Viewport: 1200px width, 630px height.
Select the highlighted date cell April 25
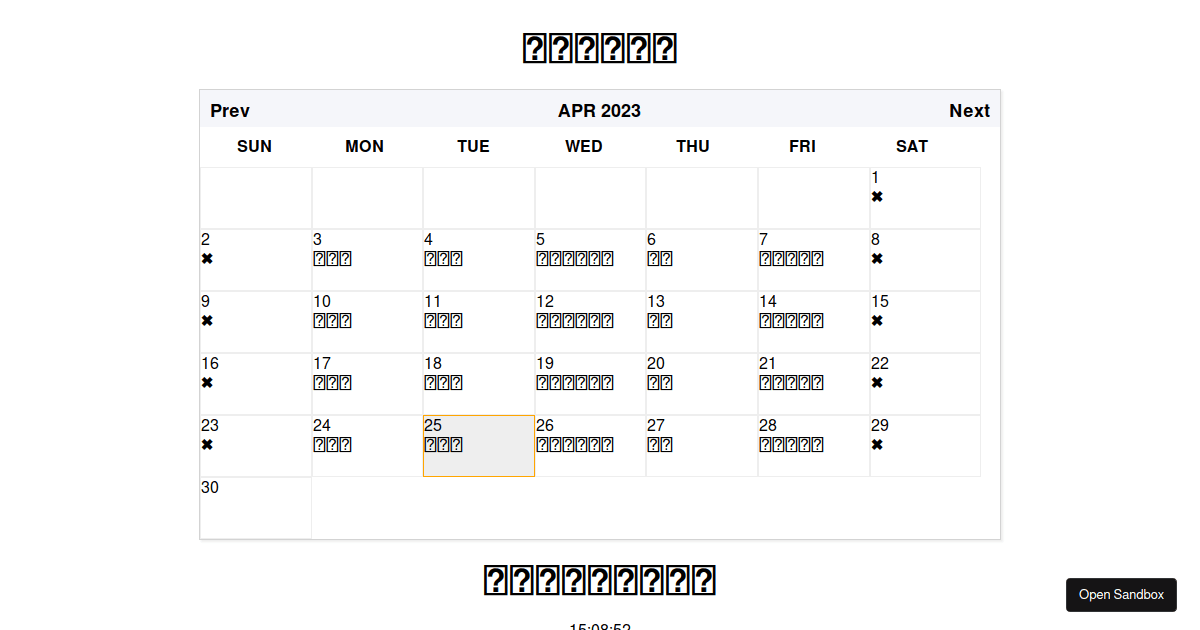click(x=478, y=445)
